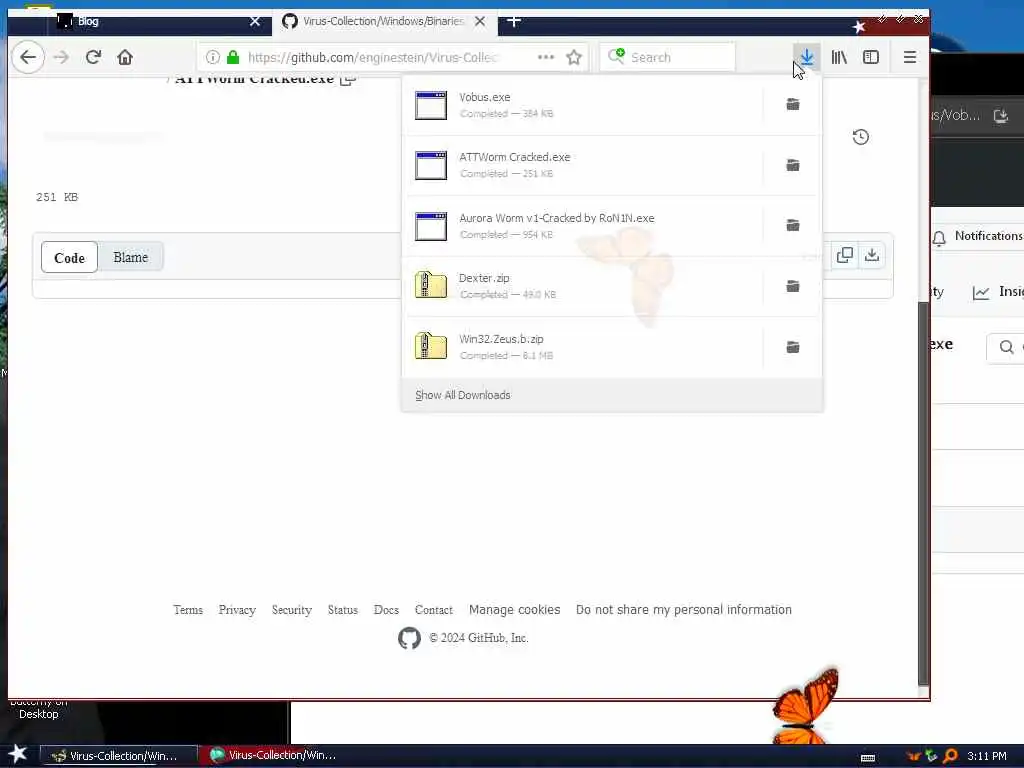The image size is (1024, 768).
Task: Open the Dexter.zip download entry
Action: click(x=581, y=286)
